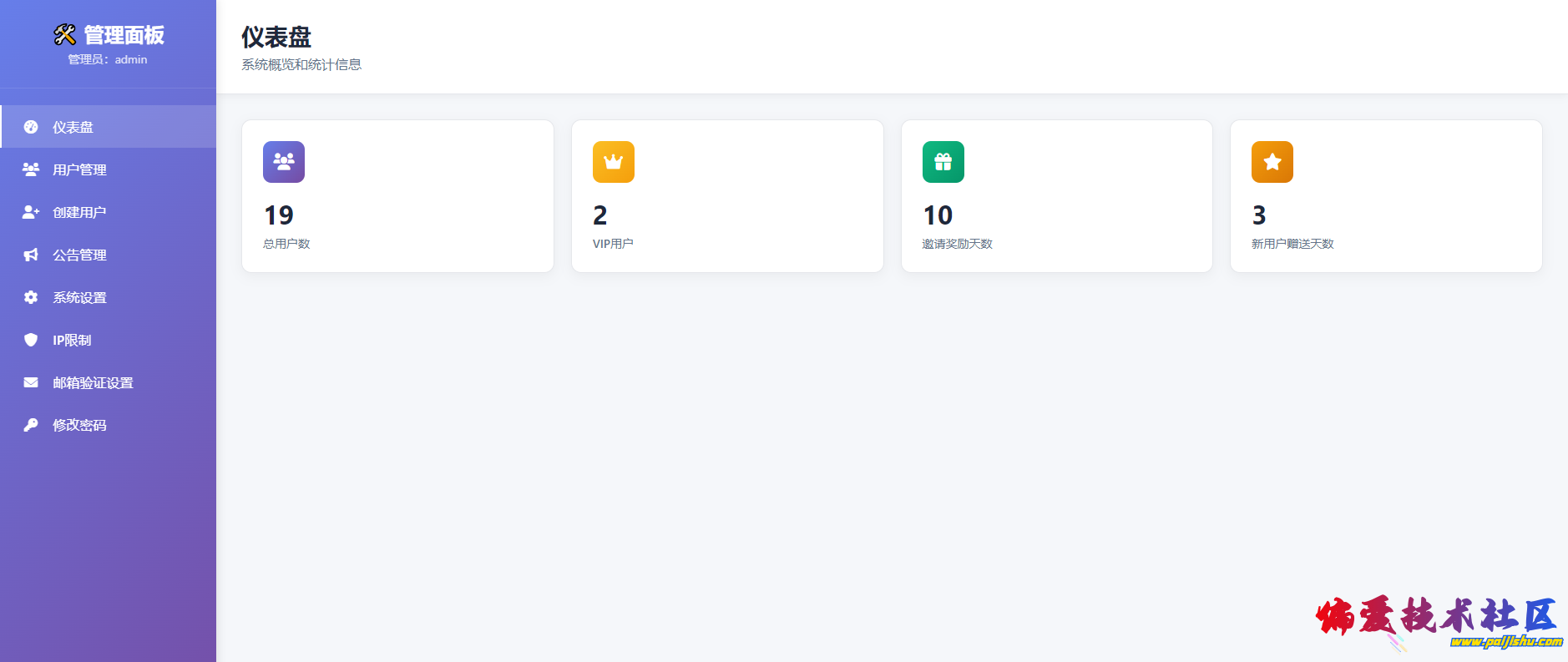Click the 佩爱技术社区 watermark logo

1438,622
